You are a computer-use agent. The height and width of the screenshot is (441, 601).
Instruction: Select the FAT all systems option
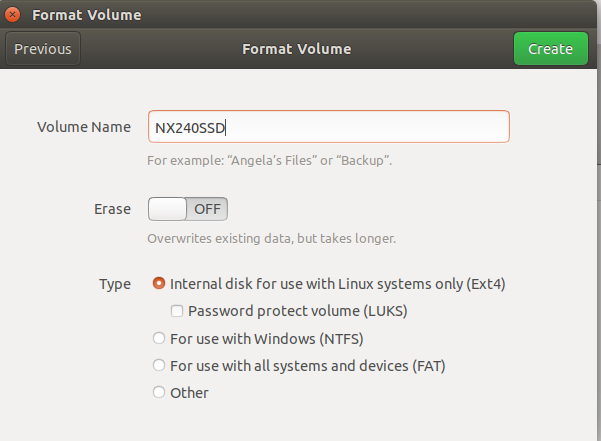(158, 366)
